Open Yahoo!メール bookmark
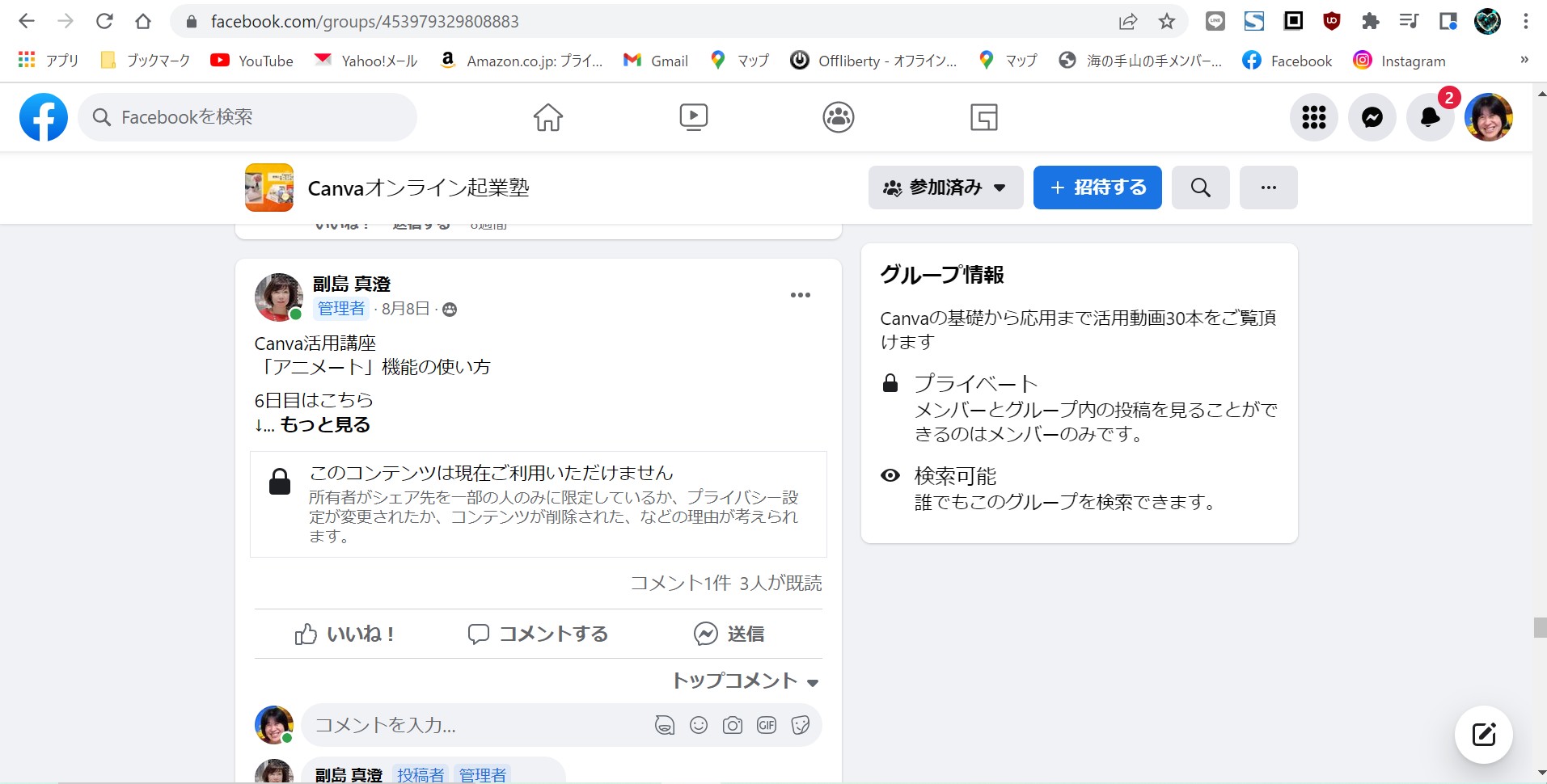Screen dimensions: 1547x784 point(366,60)
